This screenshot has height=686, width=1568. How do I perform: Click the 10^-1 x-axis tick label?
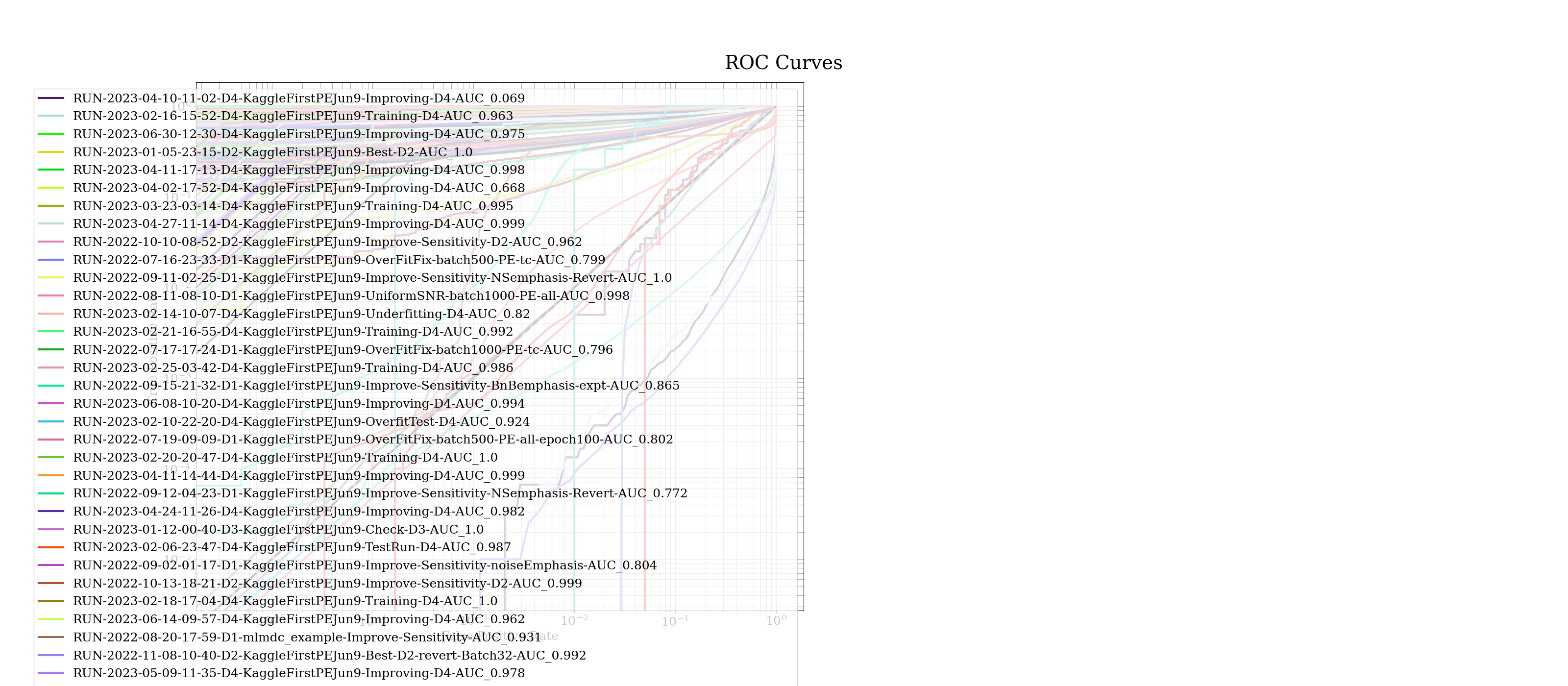675,620
